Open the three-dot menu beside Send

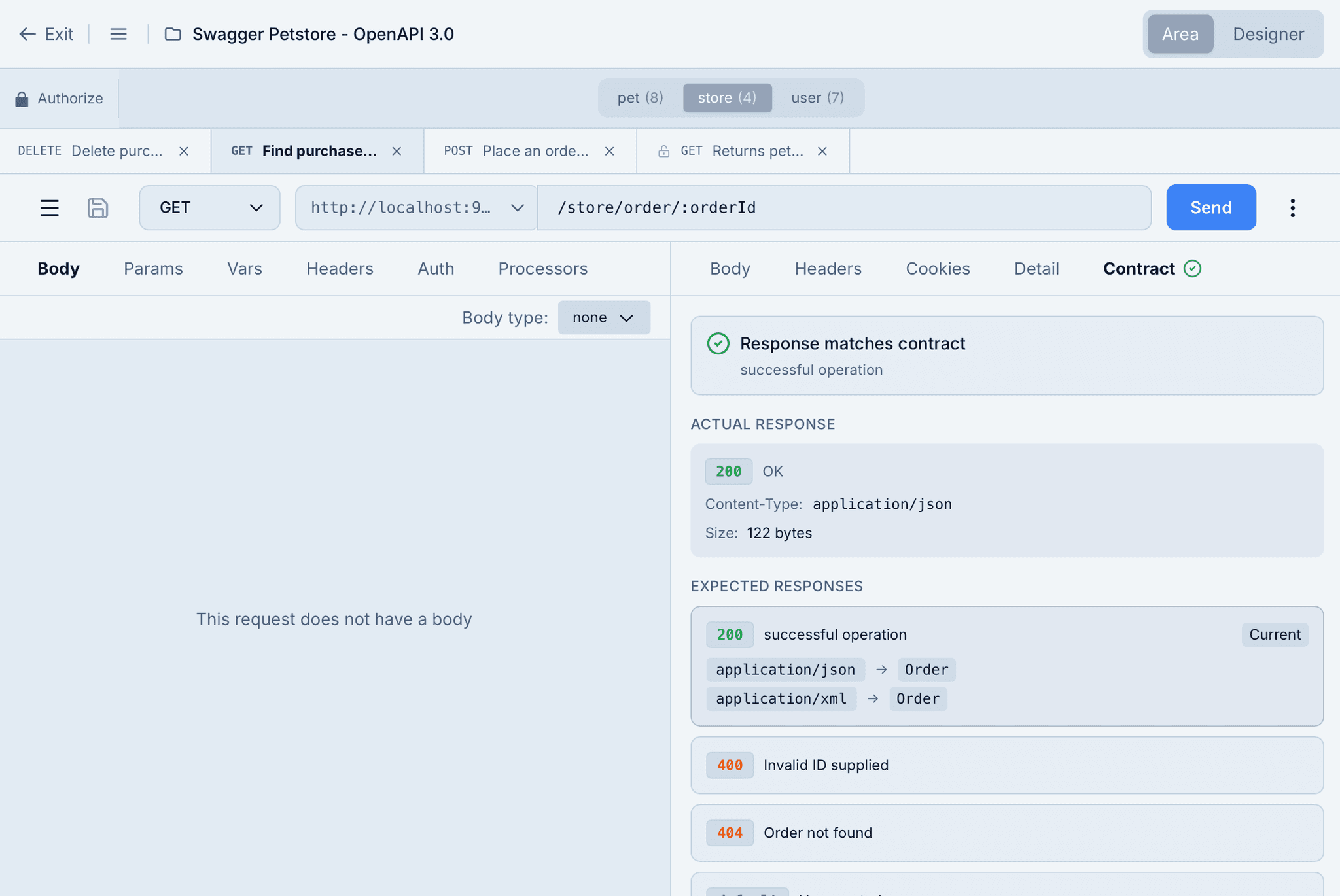tap(1293, 207)
